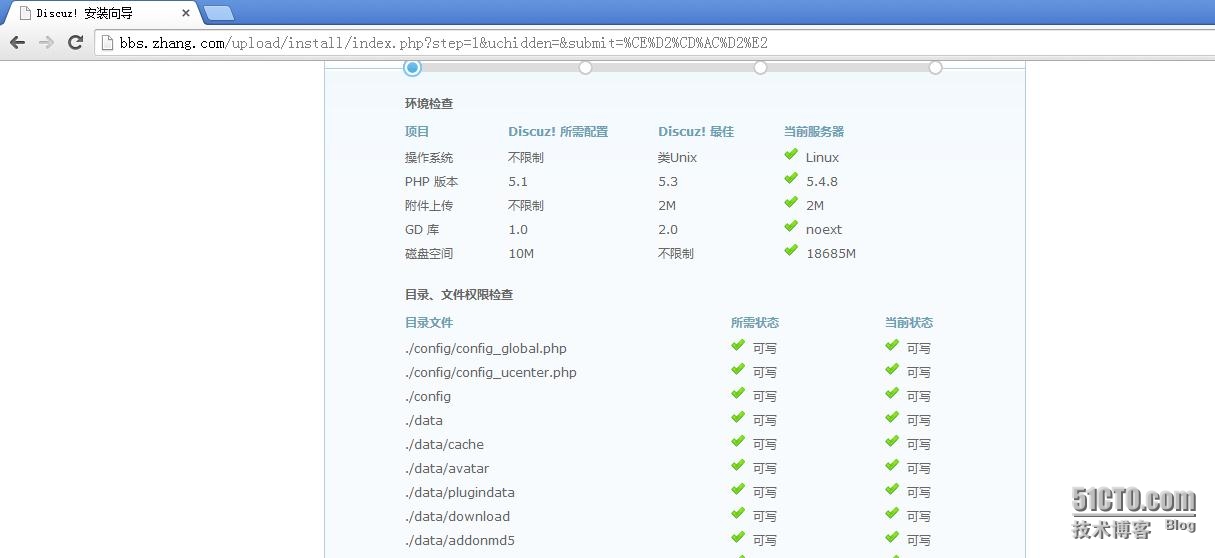This screenshot has height=558, width=1215.
Task: Click required-state check for ./data/plugindata
Action: pyautogui.click(x=738, y=490)
